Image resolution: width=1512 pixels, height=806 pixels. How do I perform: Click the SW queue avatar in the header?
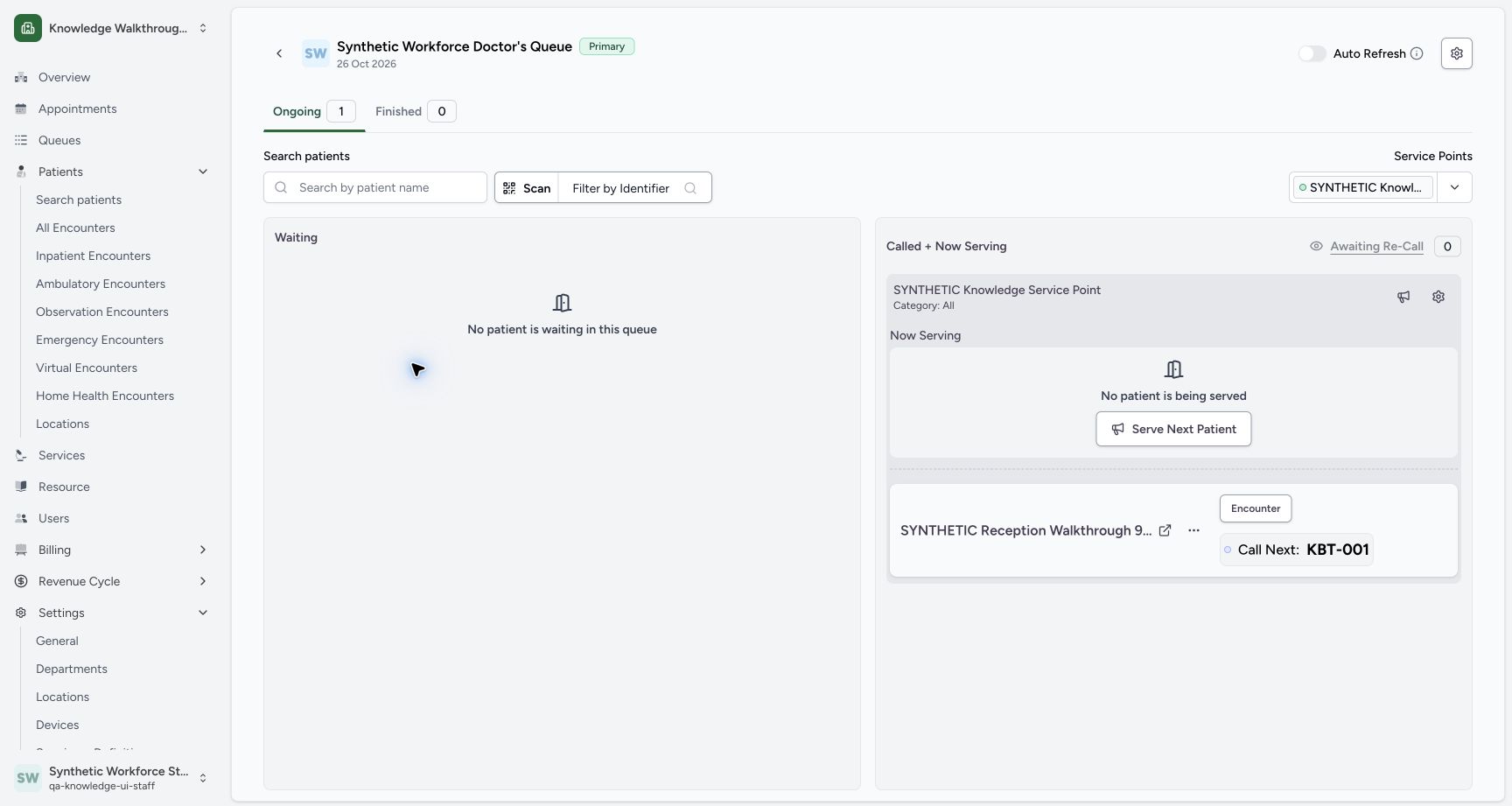coord(316,53)
